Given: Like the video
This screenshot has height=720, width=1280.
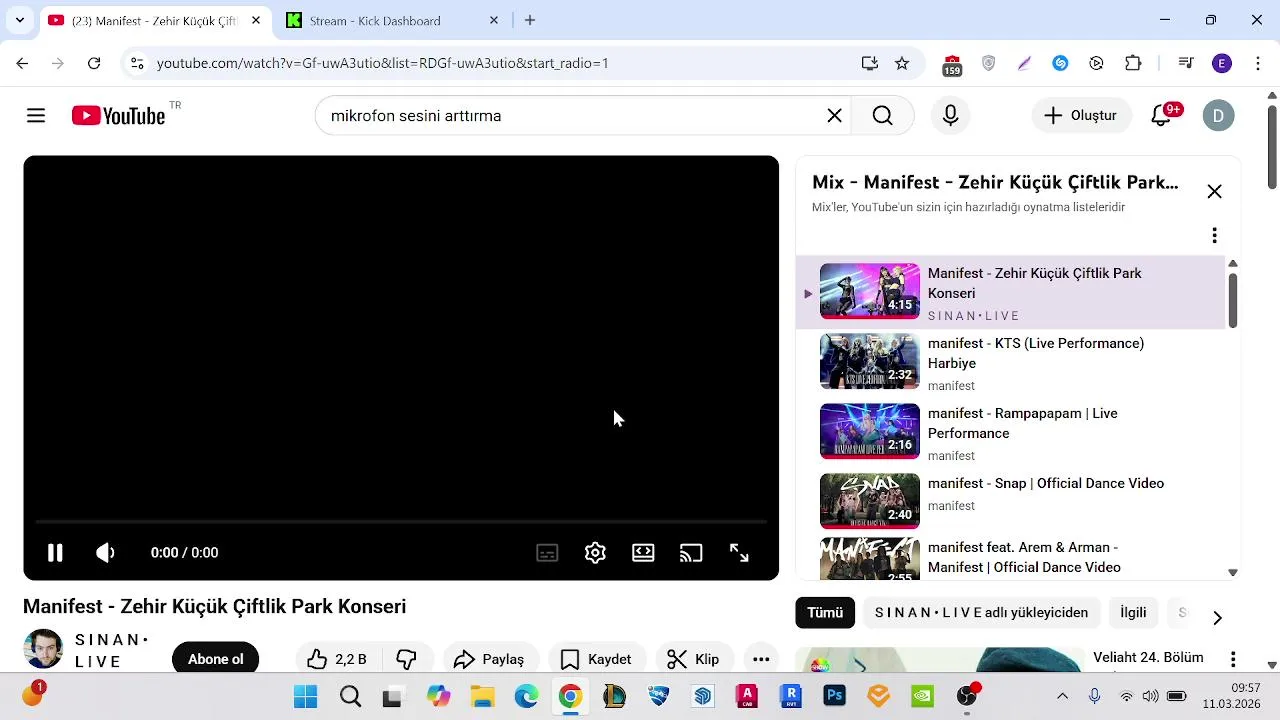Looking at the screenshot, I should click(337, 659).
